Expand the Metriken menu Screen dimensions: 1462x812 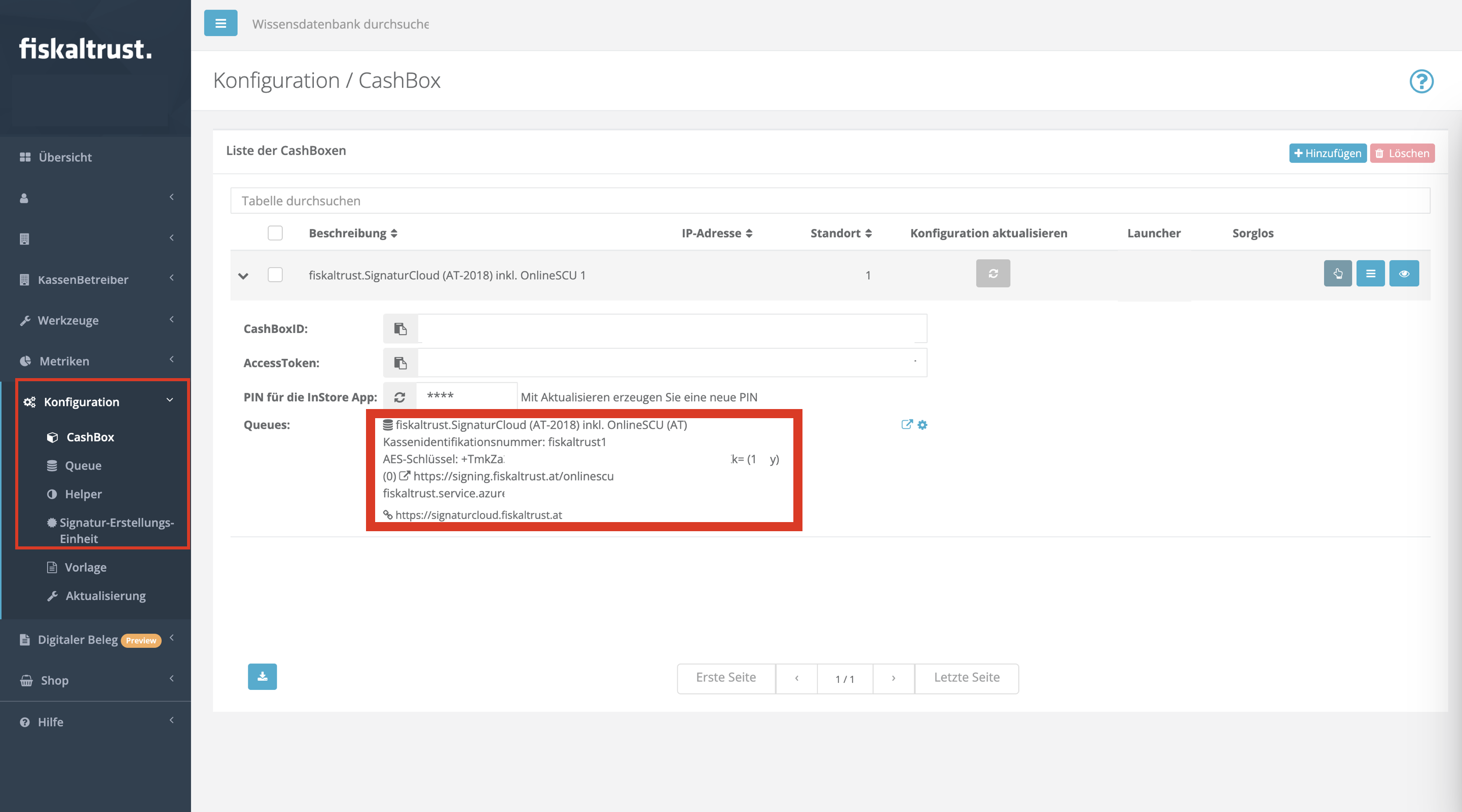click(x=95, y=361)
